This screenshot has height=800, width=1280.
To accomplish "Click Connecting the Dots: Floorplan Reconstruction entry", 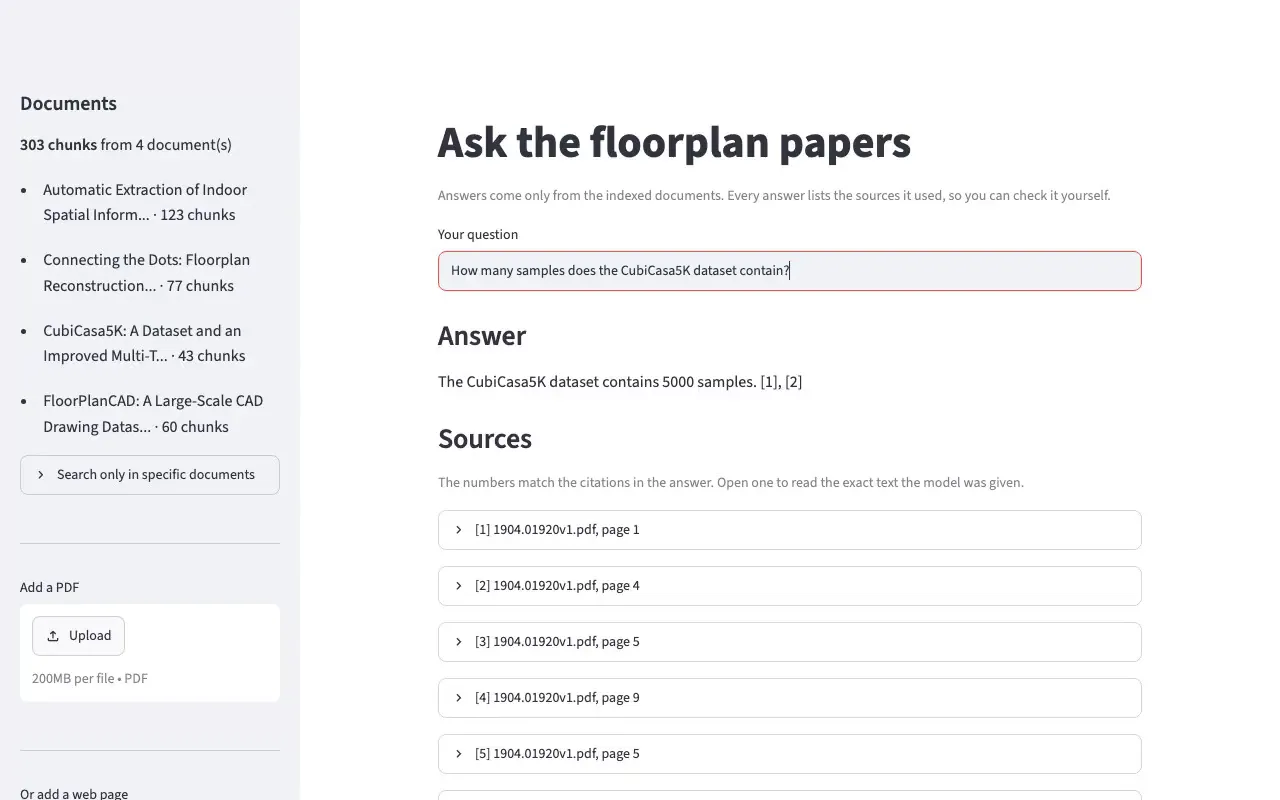I will [146, 273].
